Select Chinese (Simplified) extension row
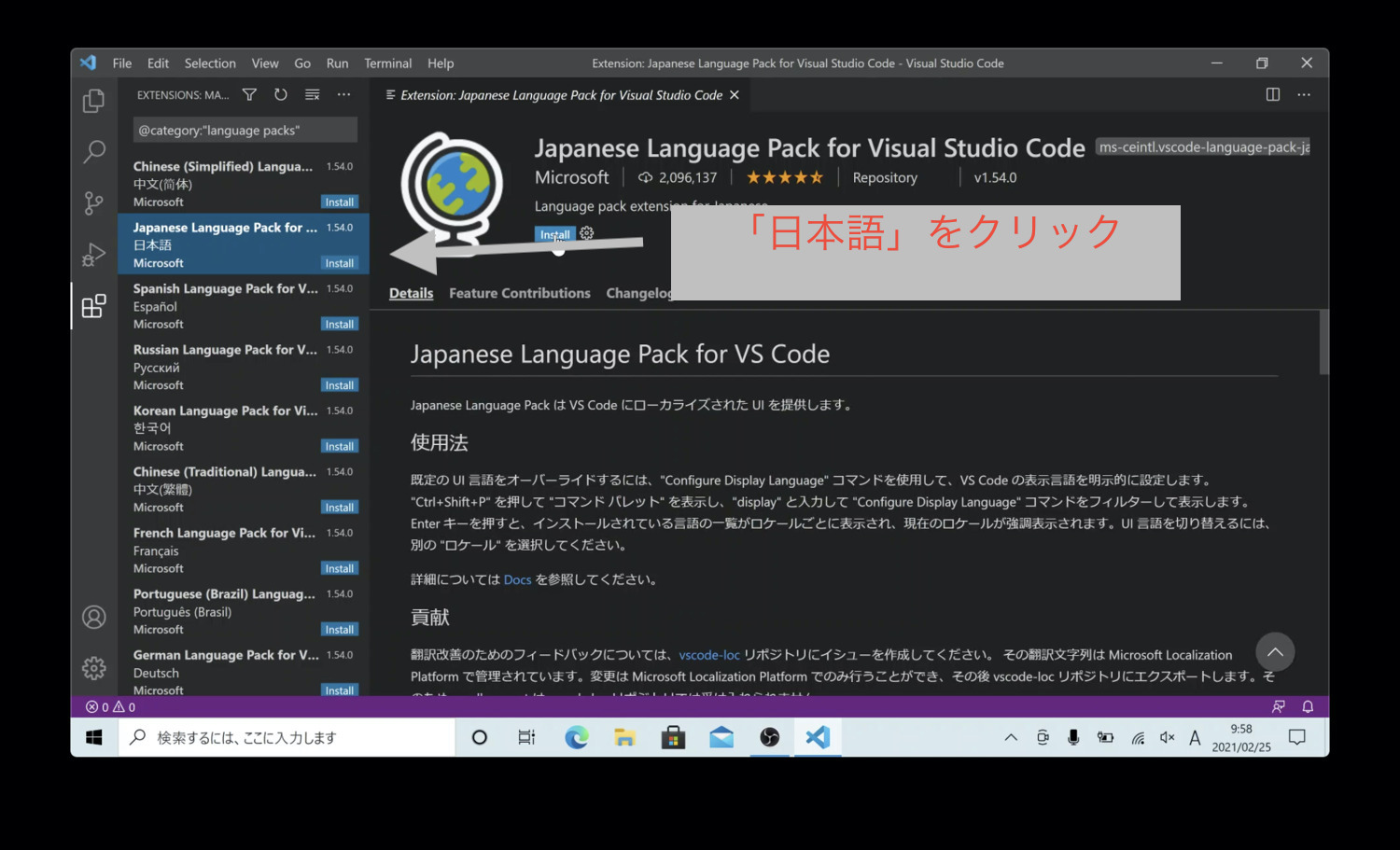Viewport: 1400px width, 850px height. click(244, 183)
